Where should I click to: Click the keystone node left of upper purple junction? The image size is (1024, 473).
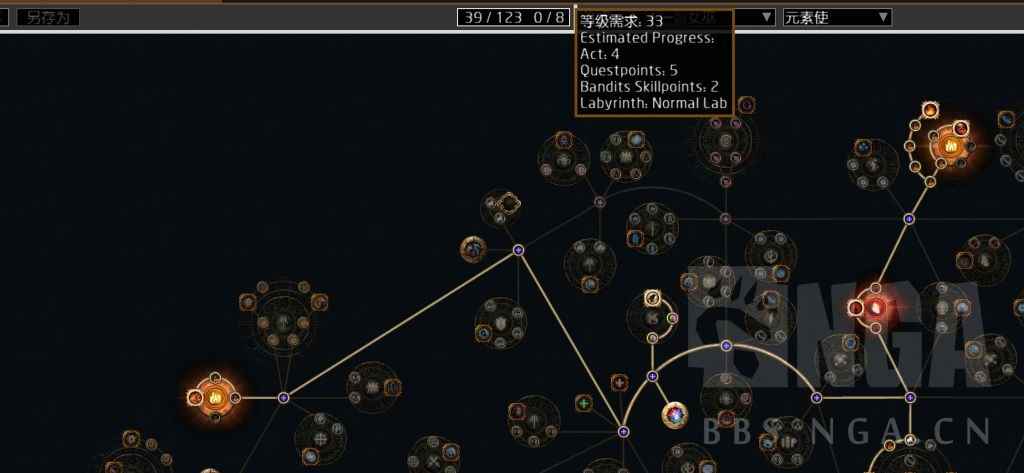pos(473,249)
